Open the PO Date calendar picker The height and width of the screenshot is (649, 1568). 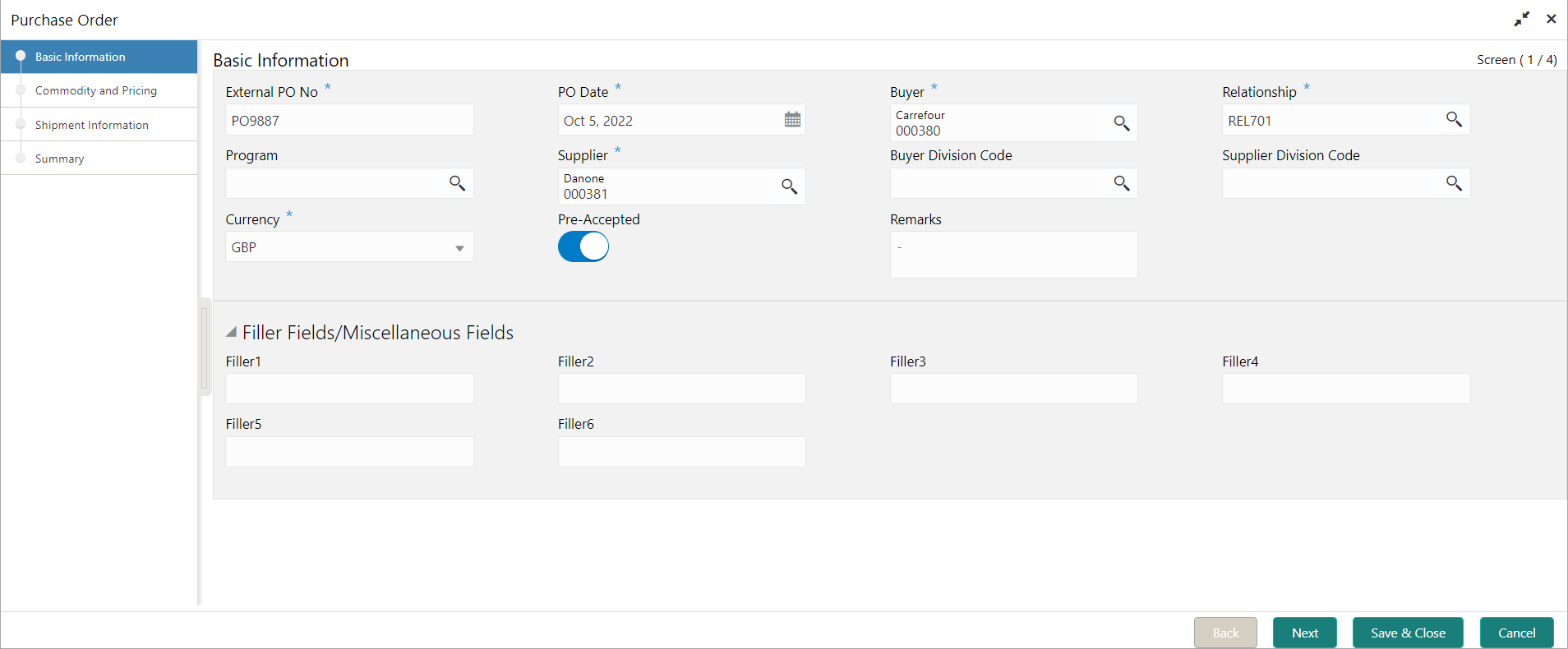tap(792, 120)
